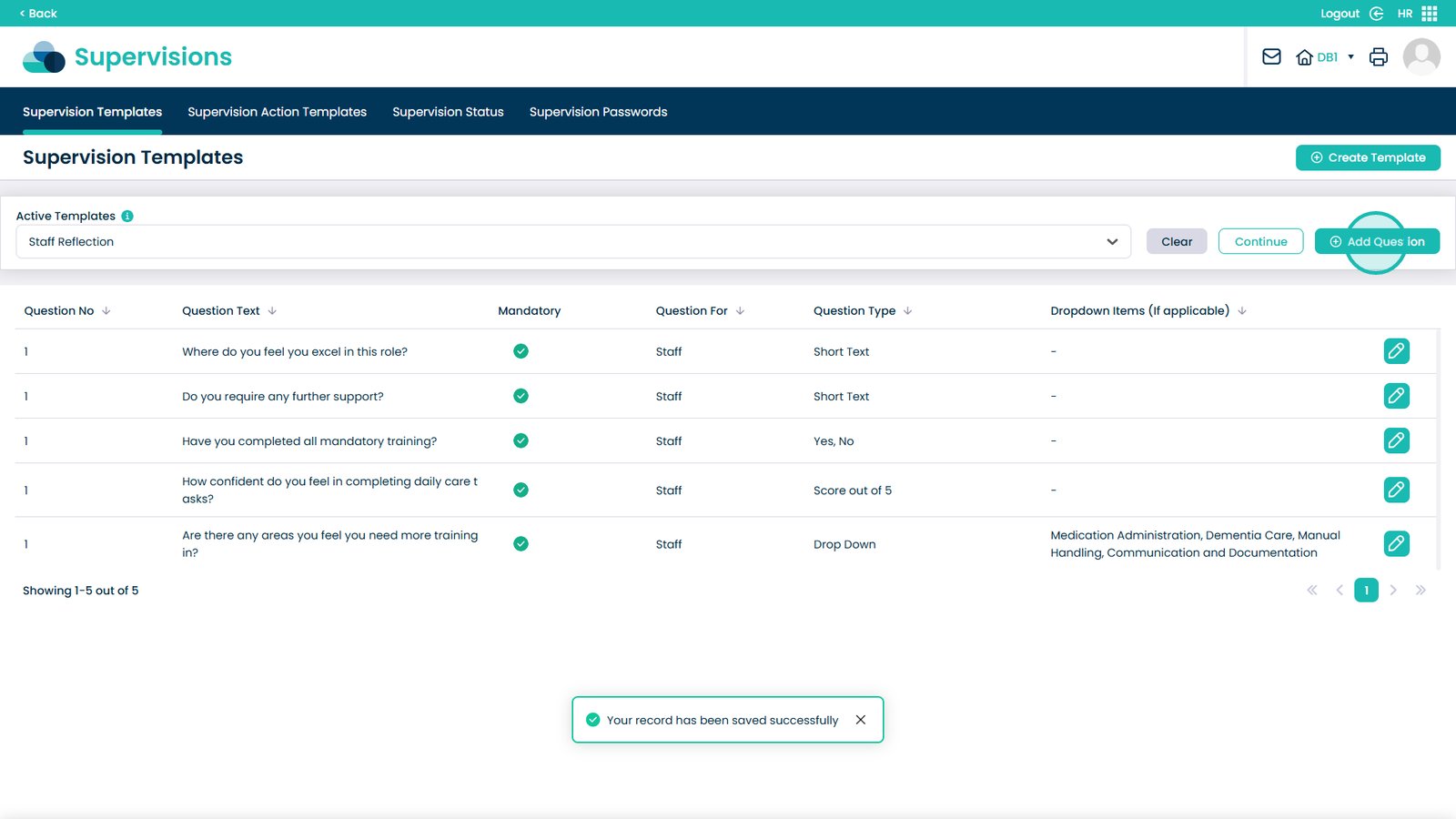The width and height of the screenshot is (1456, 819).
Task: Edit the 'Do you require any further support' question
Action: pyautogui.click(x=1396, y=396)
